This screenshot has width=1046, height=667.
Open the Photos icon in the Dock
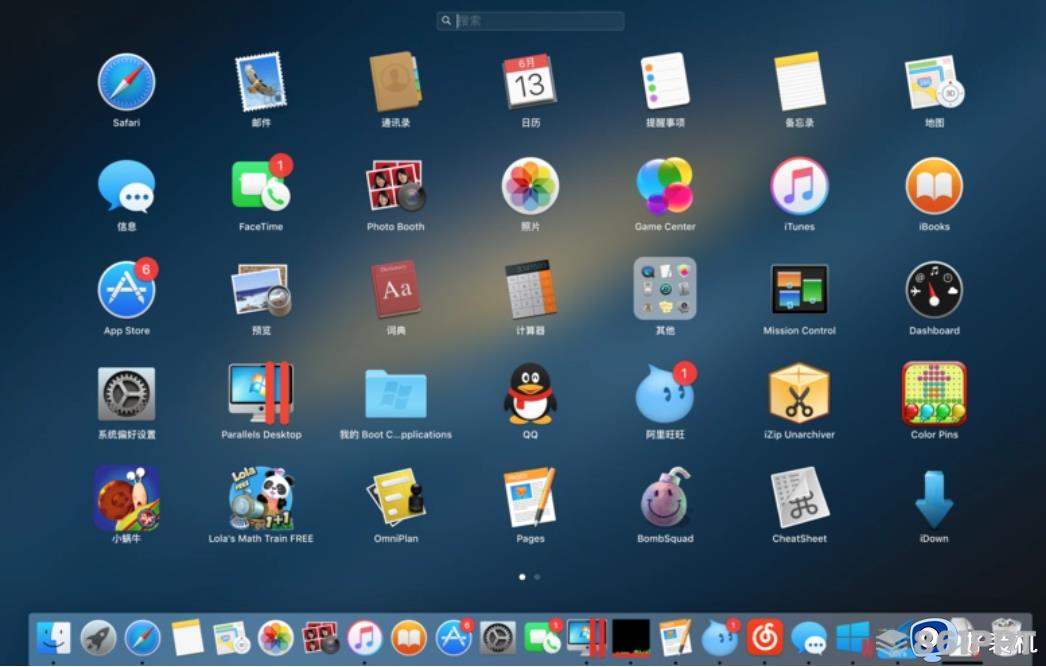[x=276, y=638]
